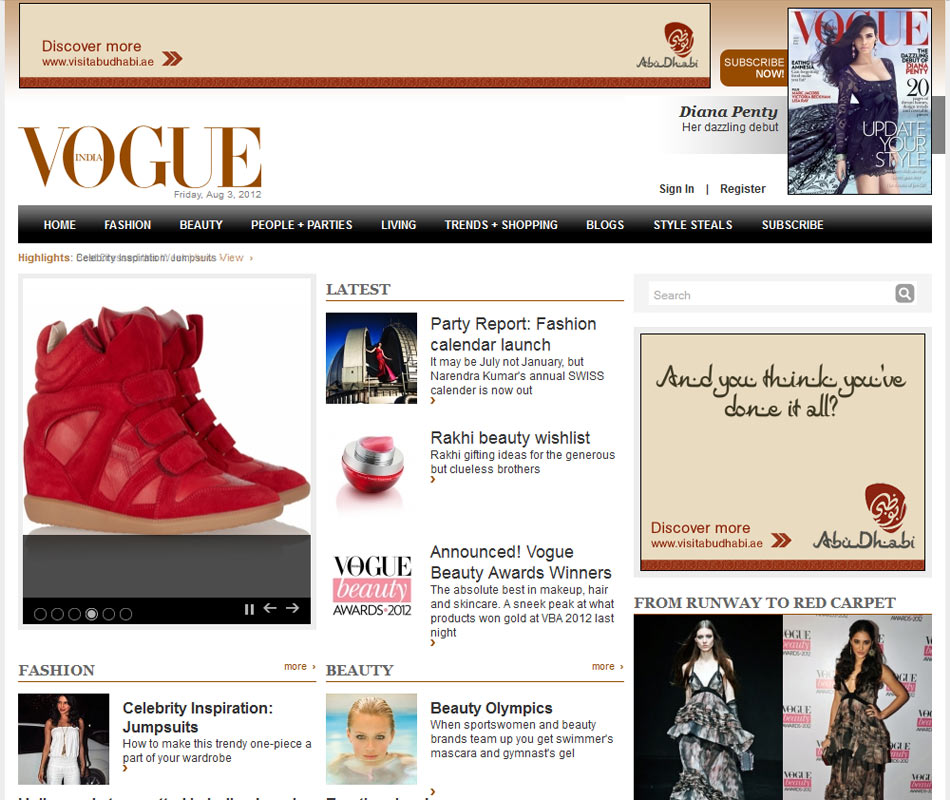The image size is (950, 800).
Task: Click the search magnifier icon
Action: 904,293
